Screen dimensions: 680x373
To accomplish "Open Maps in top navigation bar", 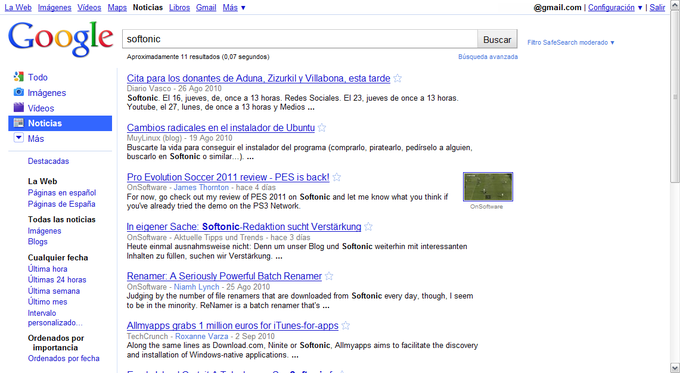I will pos(117,7).
